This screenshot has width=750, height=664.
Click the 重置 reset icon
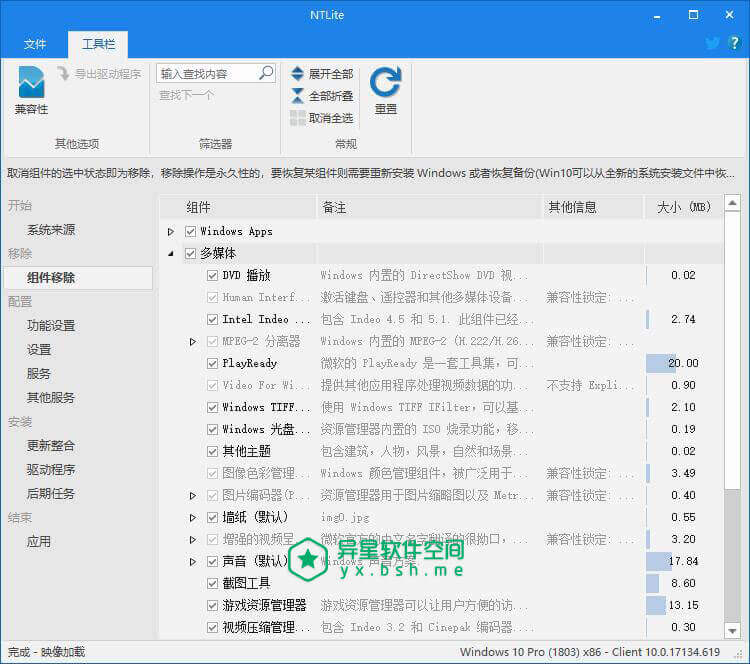385,82
